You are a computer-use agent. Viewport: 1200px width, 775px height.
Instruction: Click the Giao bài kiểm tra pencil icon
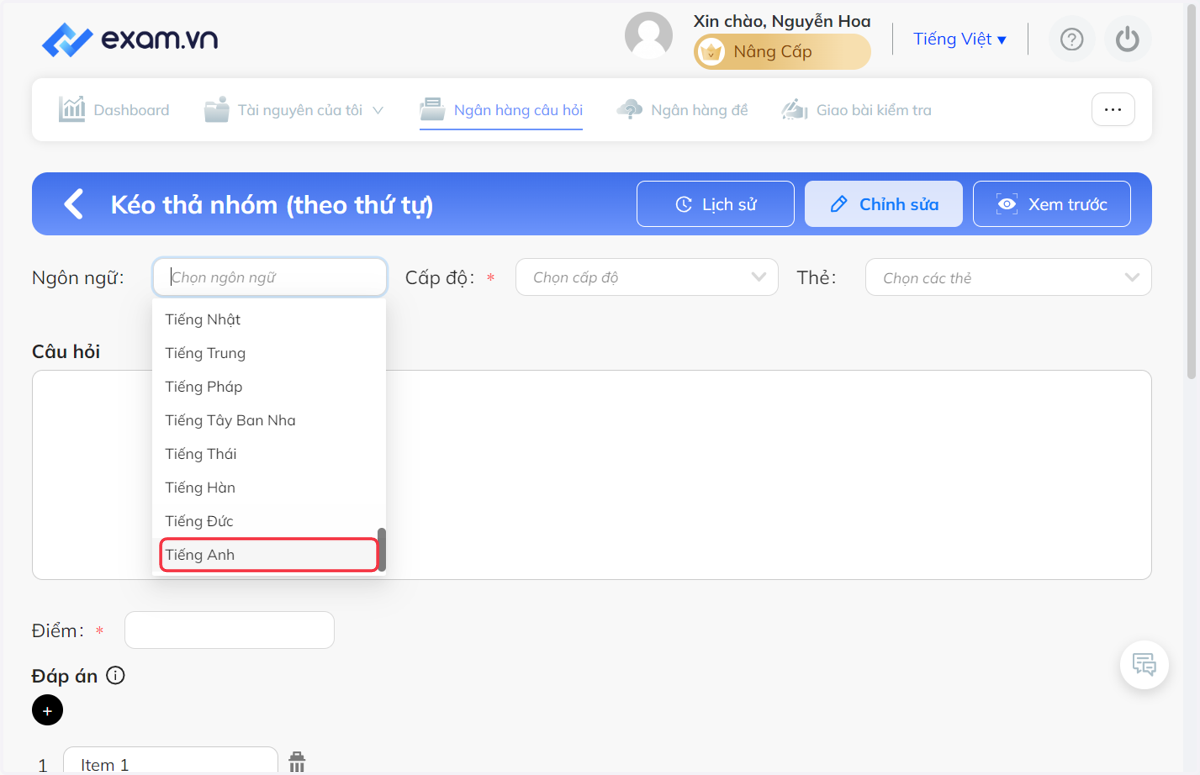(x=795, y=110)
